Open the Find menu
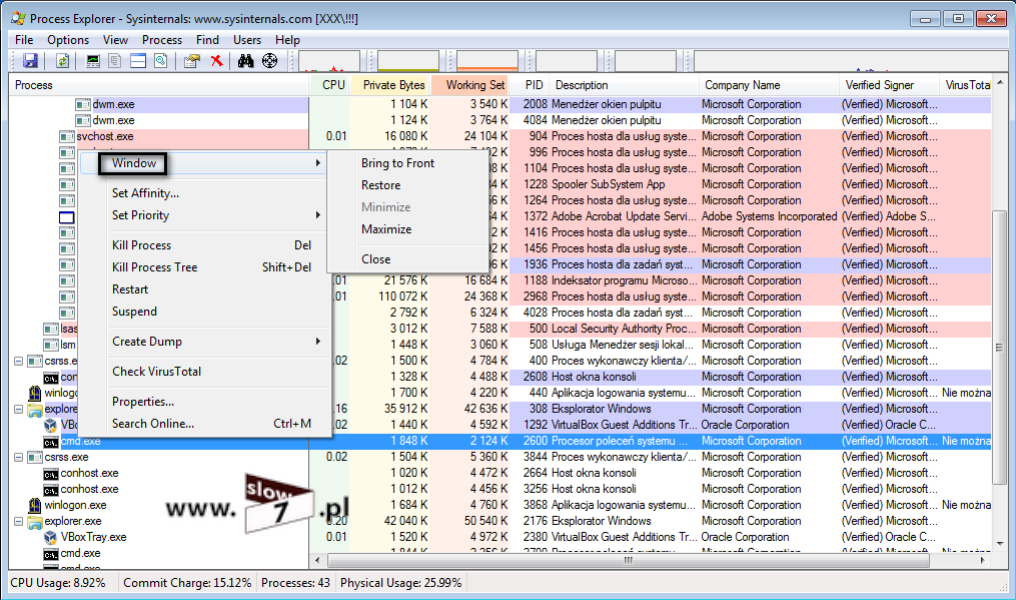1016x600 pixels. tap(207, 40)
